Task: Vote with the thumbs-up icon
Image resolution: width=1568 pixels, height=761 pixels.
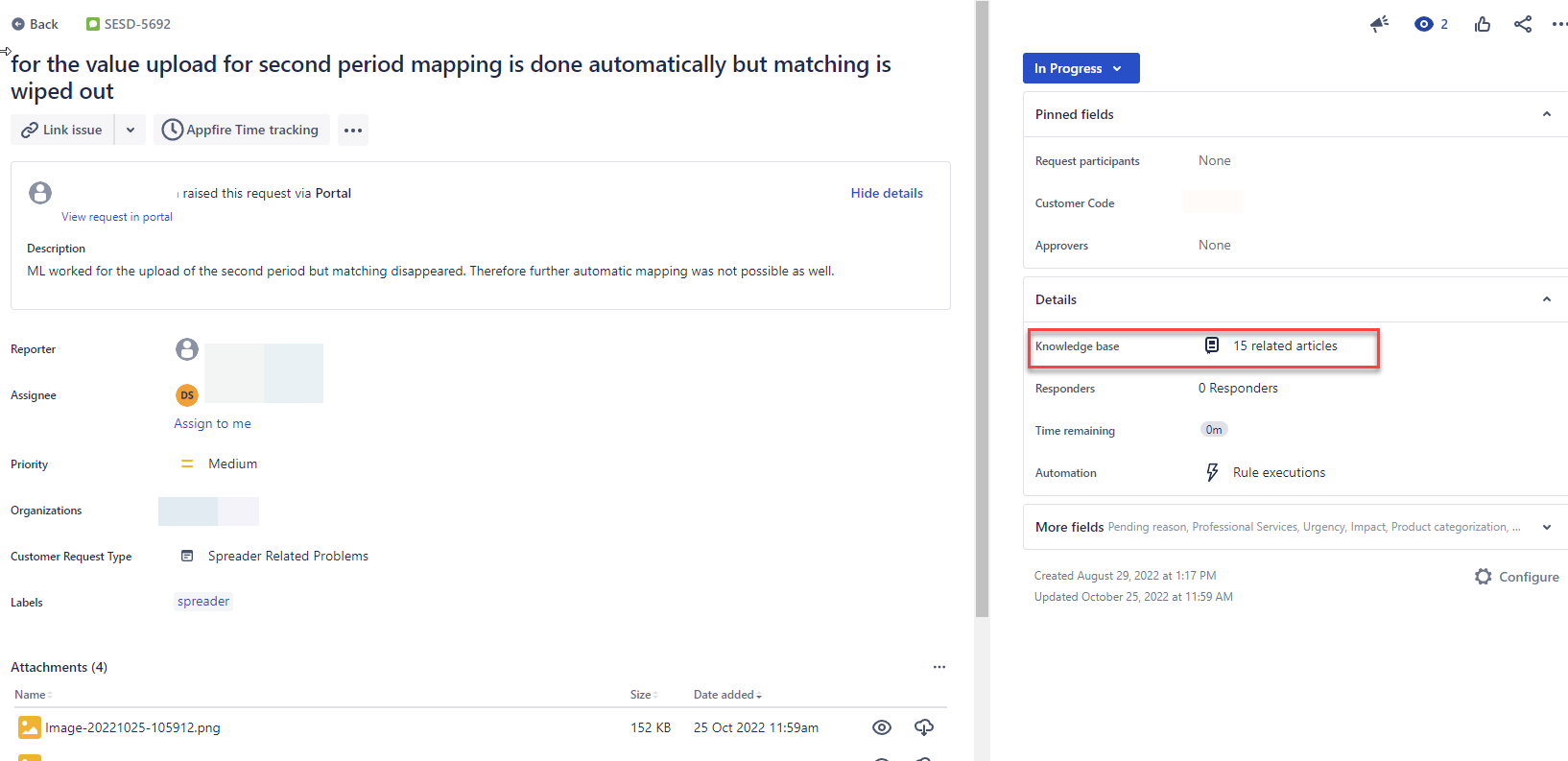Action: coord(1482,24)
